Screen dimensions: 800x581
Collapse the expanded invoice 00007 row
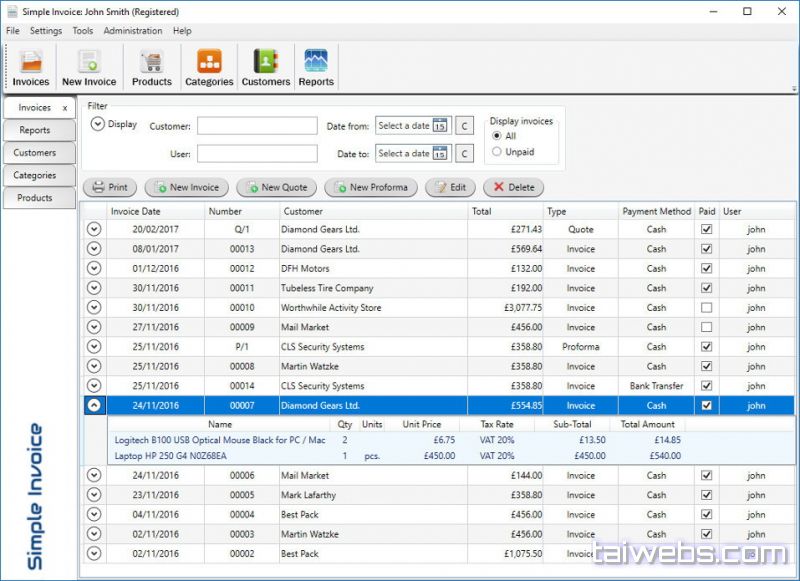pos(94,406)
